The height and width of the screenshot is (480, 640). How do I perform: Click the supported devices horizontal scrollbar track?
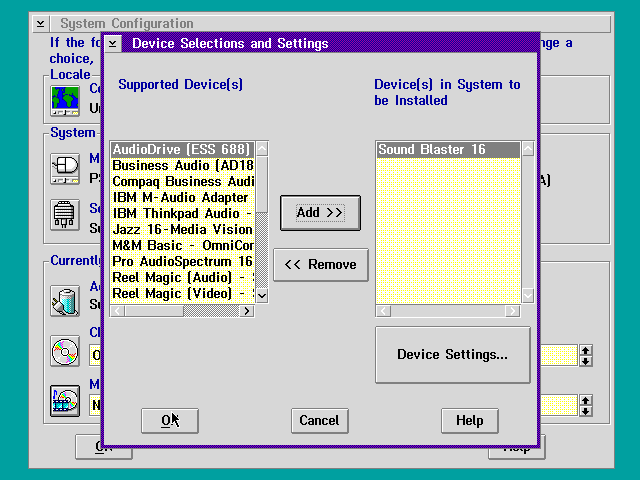[211, 311]
